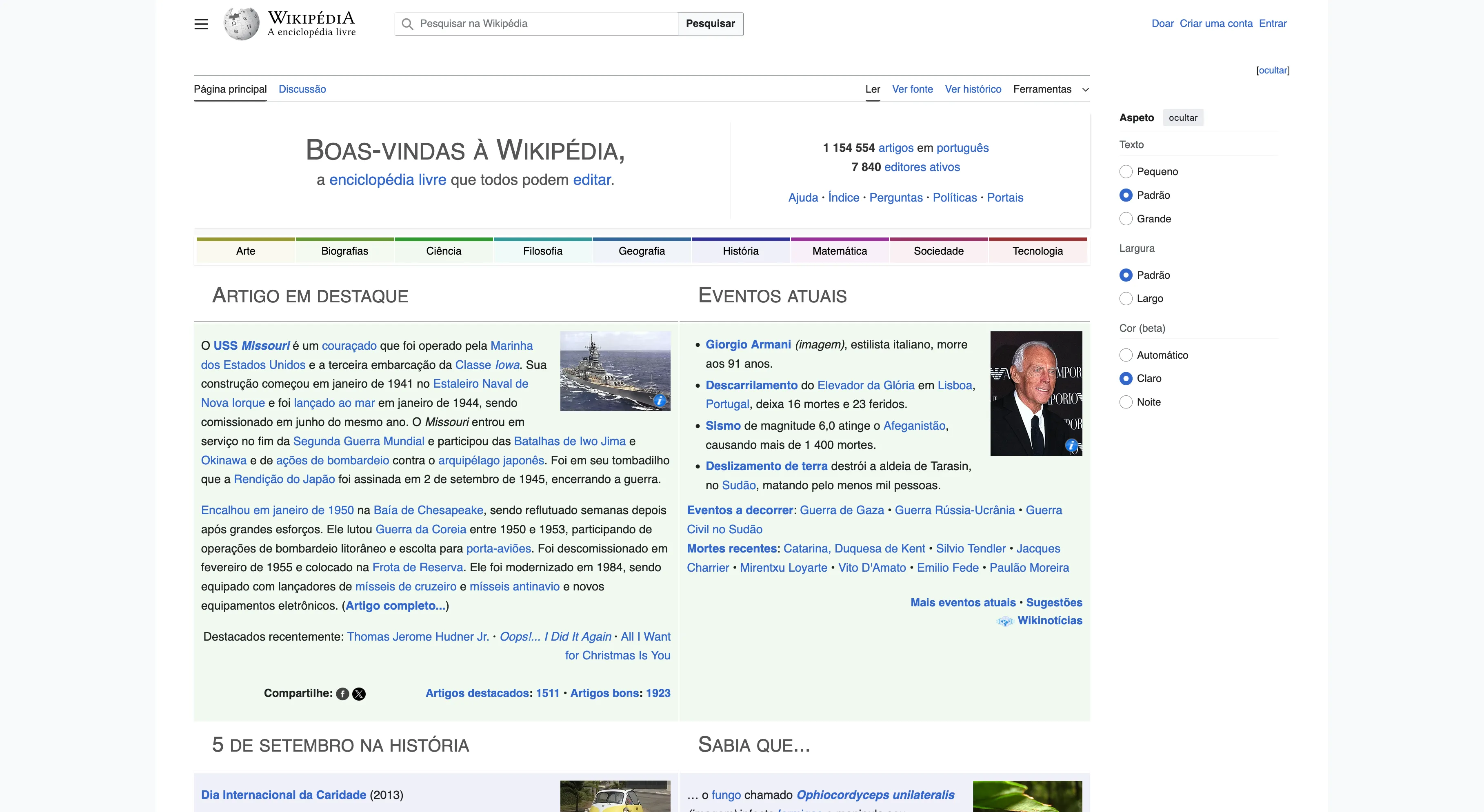Open the Ver fonte tab
Screen dimensions: 1484x812
click(x=913, y=89)
